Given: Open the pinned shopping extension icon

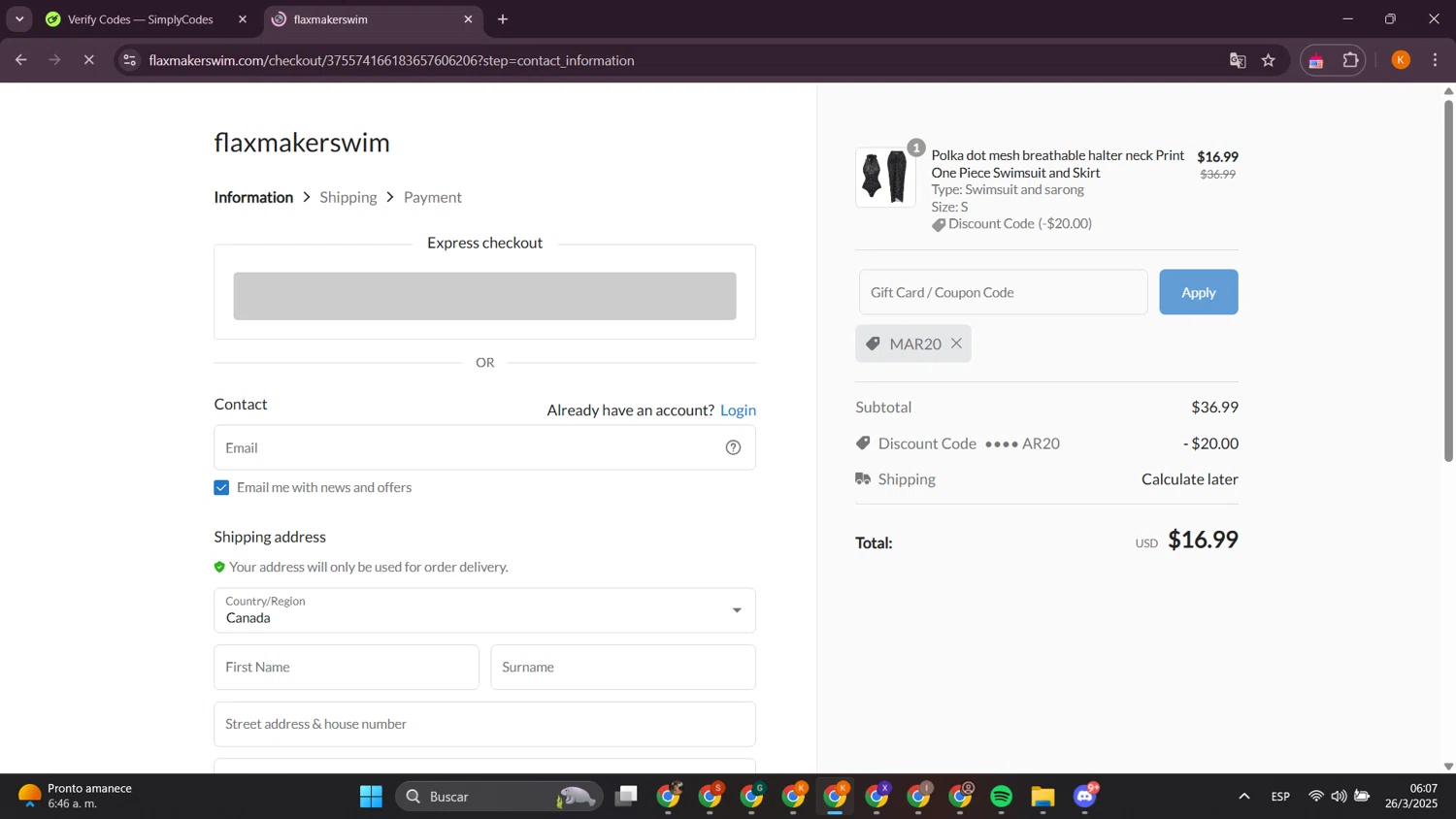Looking at the screenshot, I should point(1316,60).
